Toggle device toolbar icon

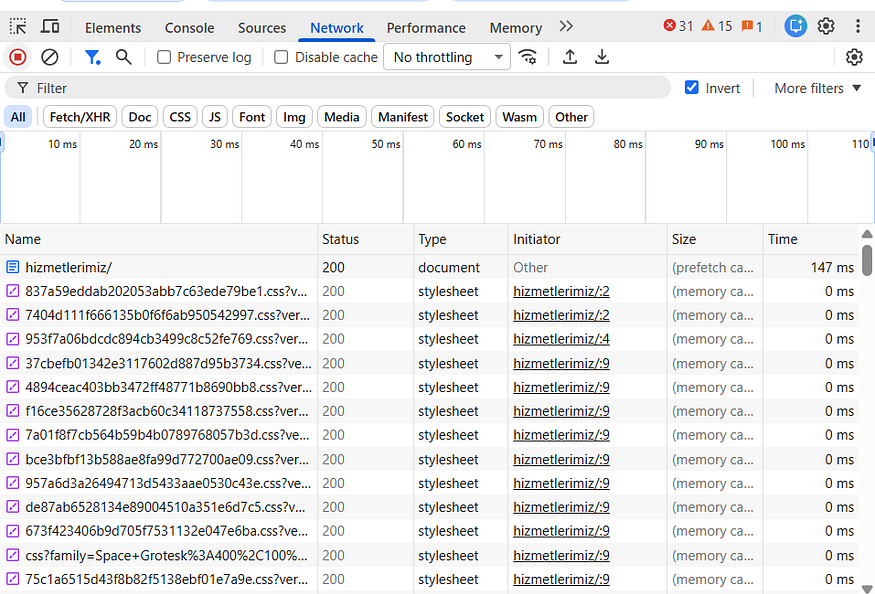click(x=50, y=26)
